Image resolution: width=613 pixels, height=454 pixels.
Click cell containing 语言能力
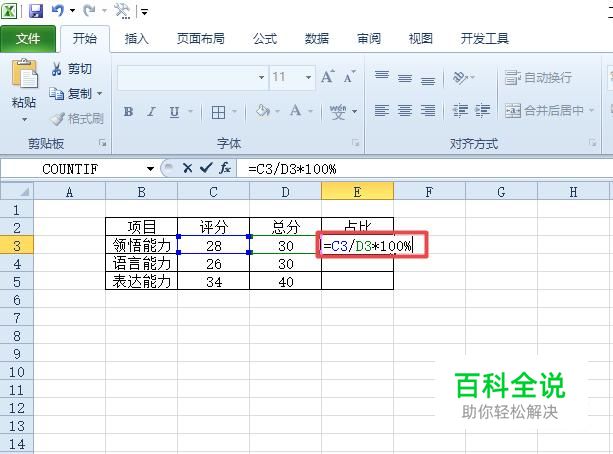tap(142, 264)
